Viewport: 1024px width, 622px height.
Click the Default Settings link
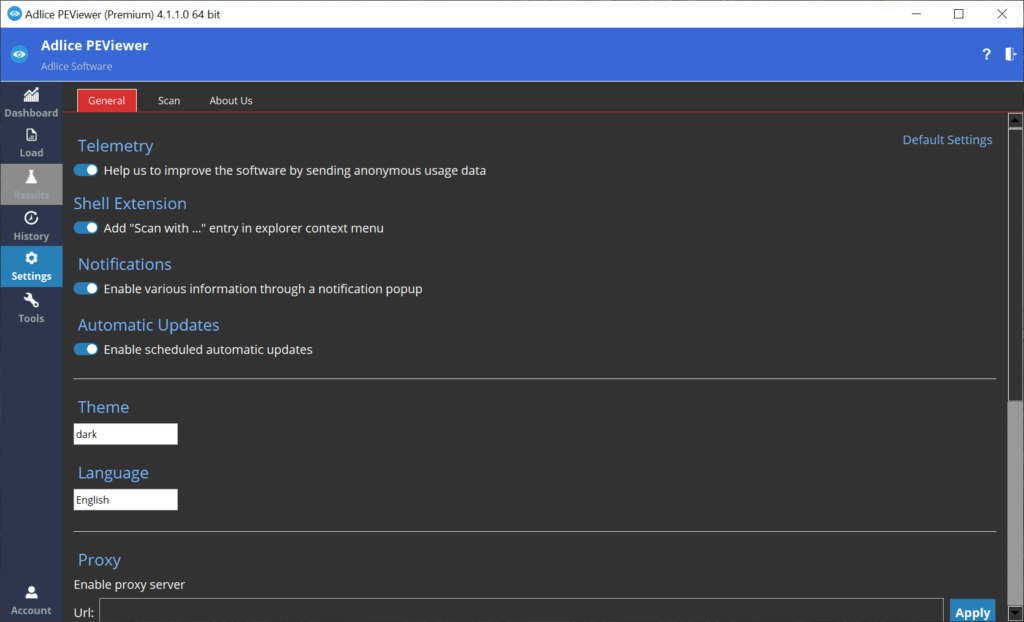click(x=947, y=140)
